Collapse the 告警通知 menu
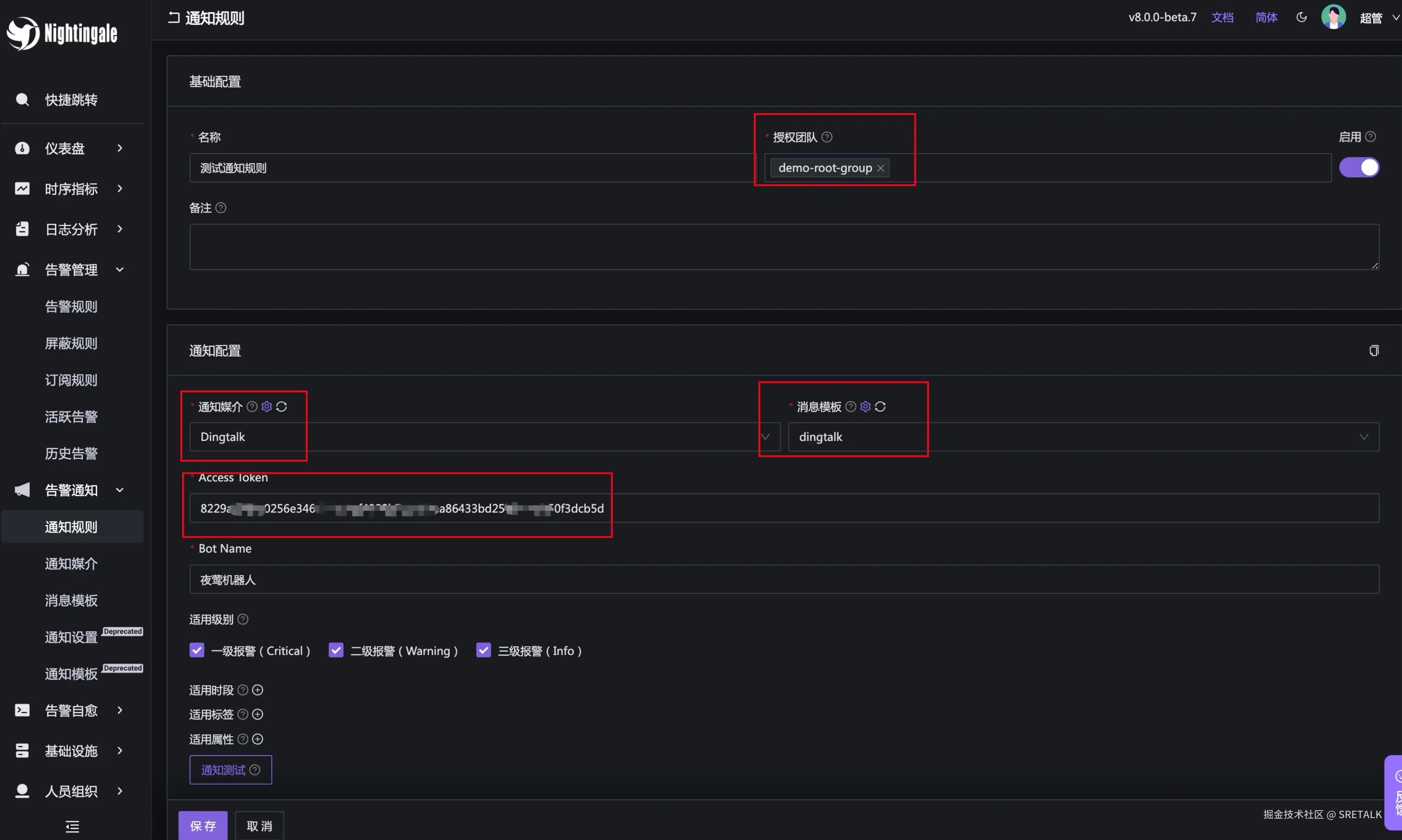1402x840 pixels. (72, 490)
